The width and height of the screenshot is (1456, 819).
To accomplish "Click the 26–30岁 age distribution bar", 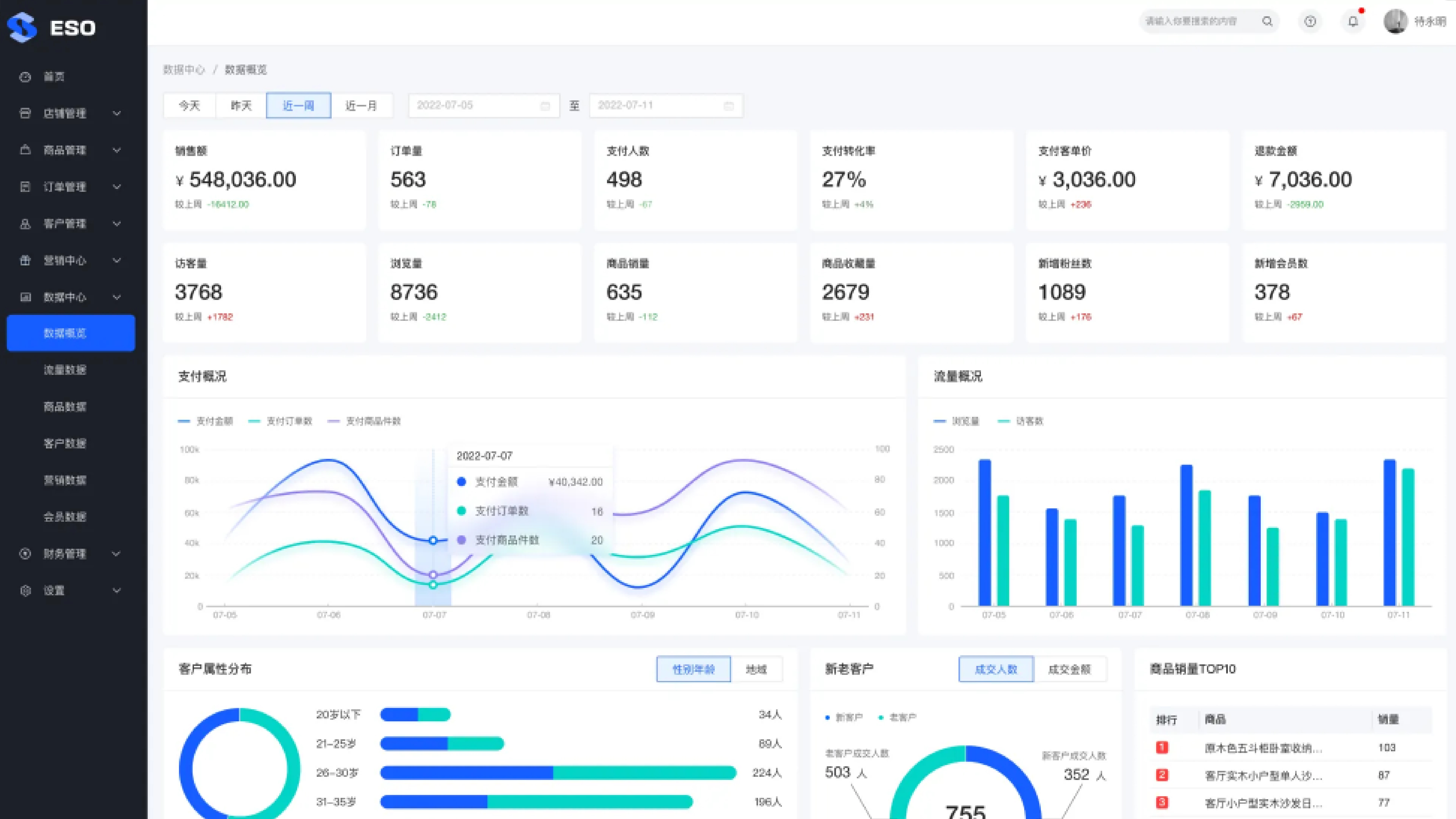I will [559, 773].
